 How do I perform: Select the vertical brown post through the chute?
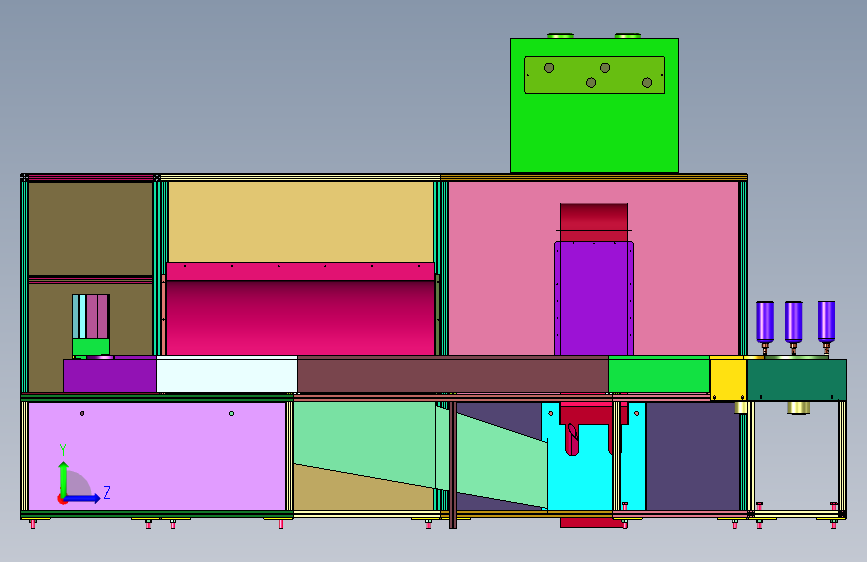pos(453,465)
